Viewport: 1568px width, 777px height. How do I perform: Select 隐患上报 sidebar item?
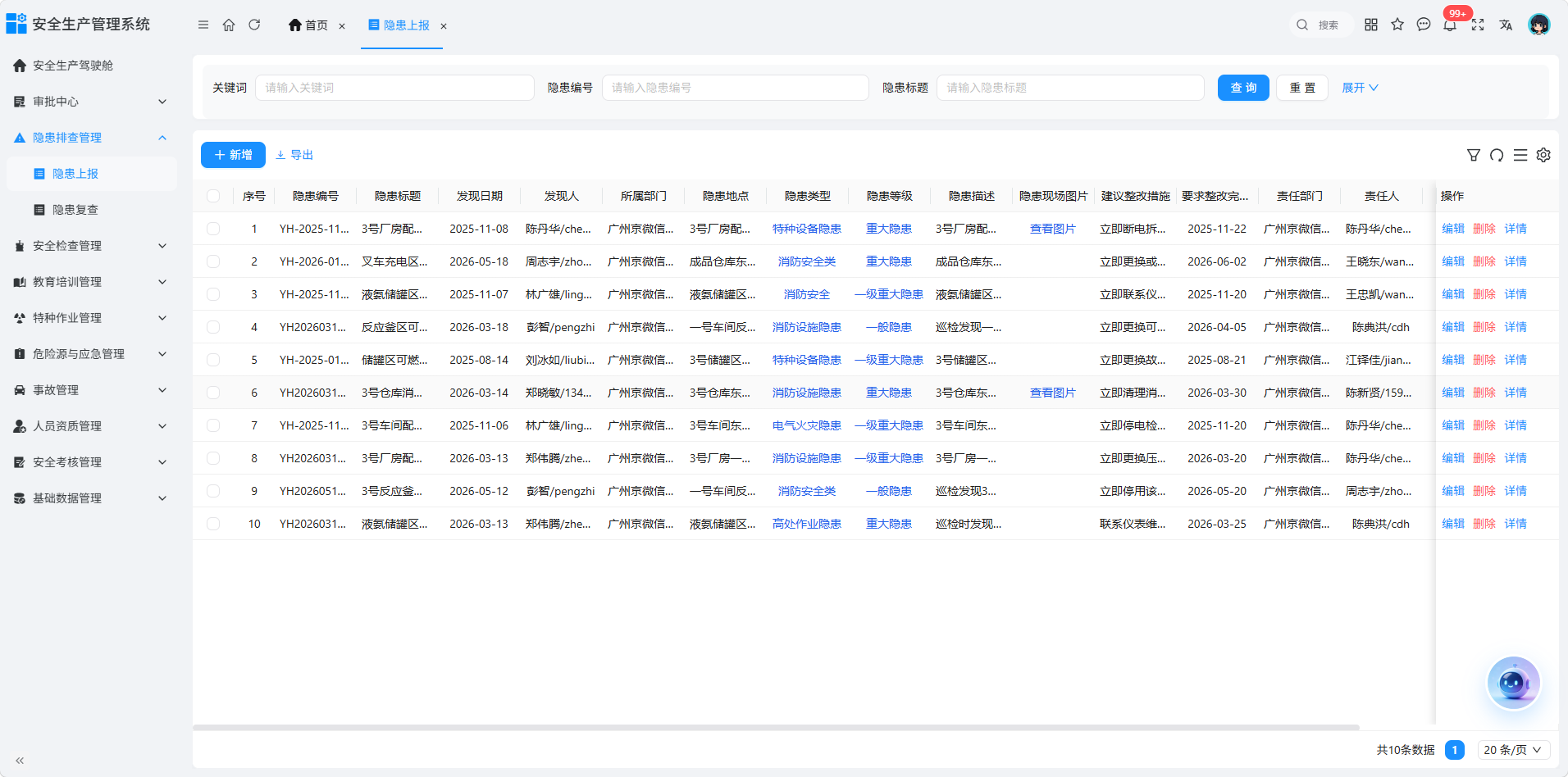pyautogui.click(x=91, y=174)
